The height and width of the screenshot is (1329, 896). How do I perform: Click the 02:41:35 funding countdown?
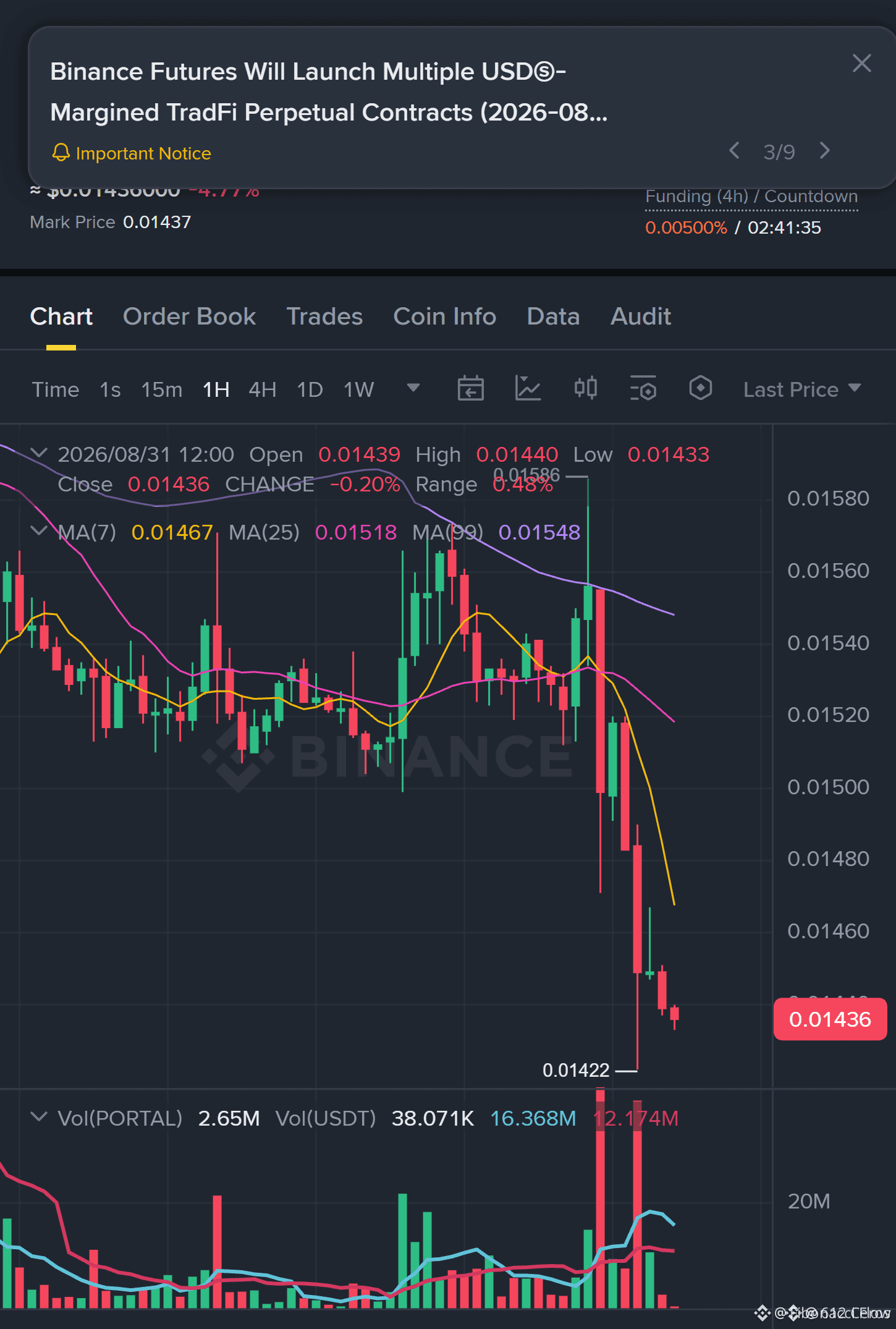click(784, 227)
